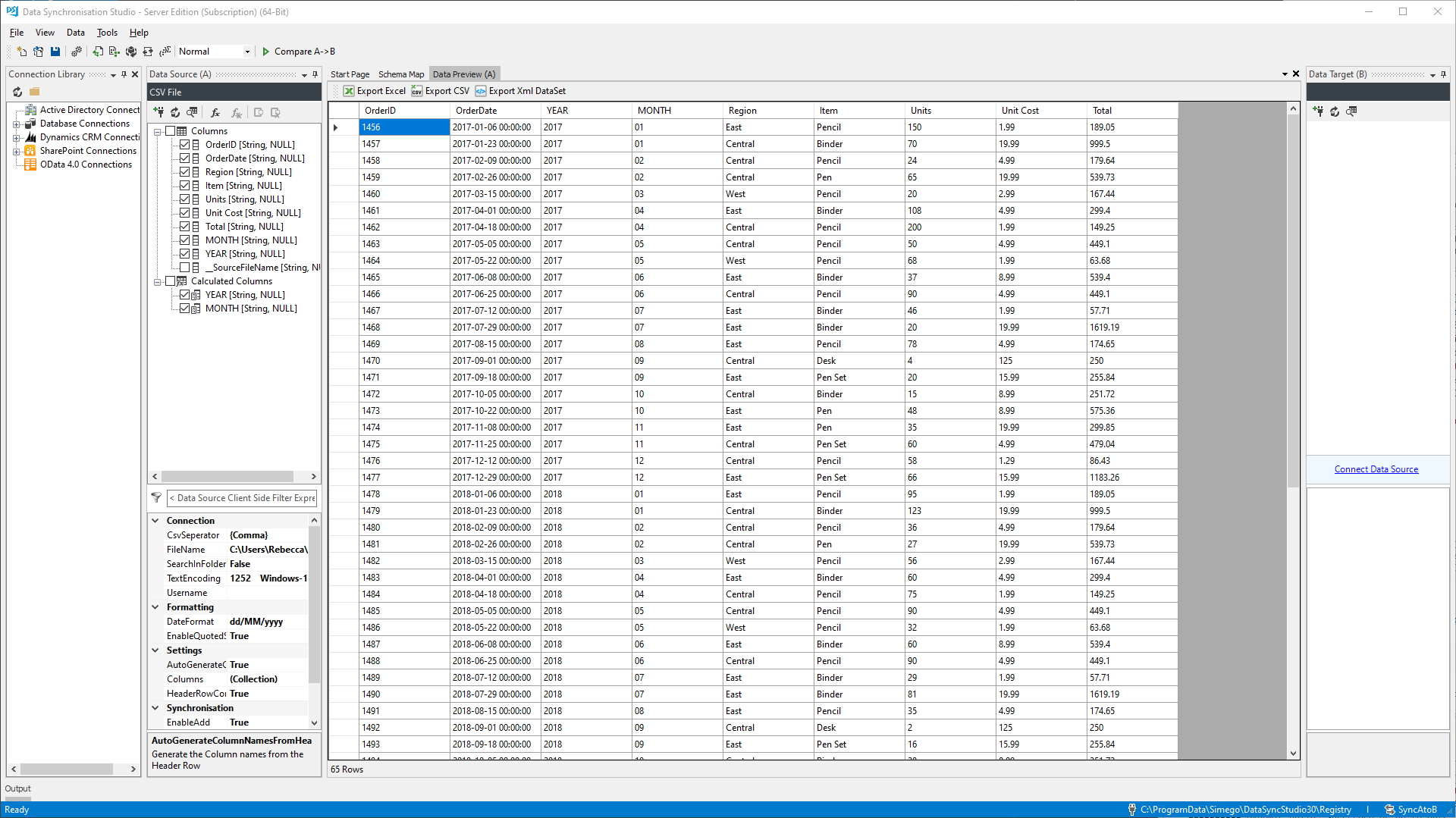Uncheck the OrderID column checkbox
1456x818 pixels.
pos(184,145)
